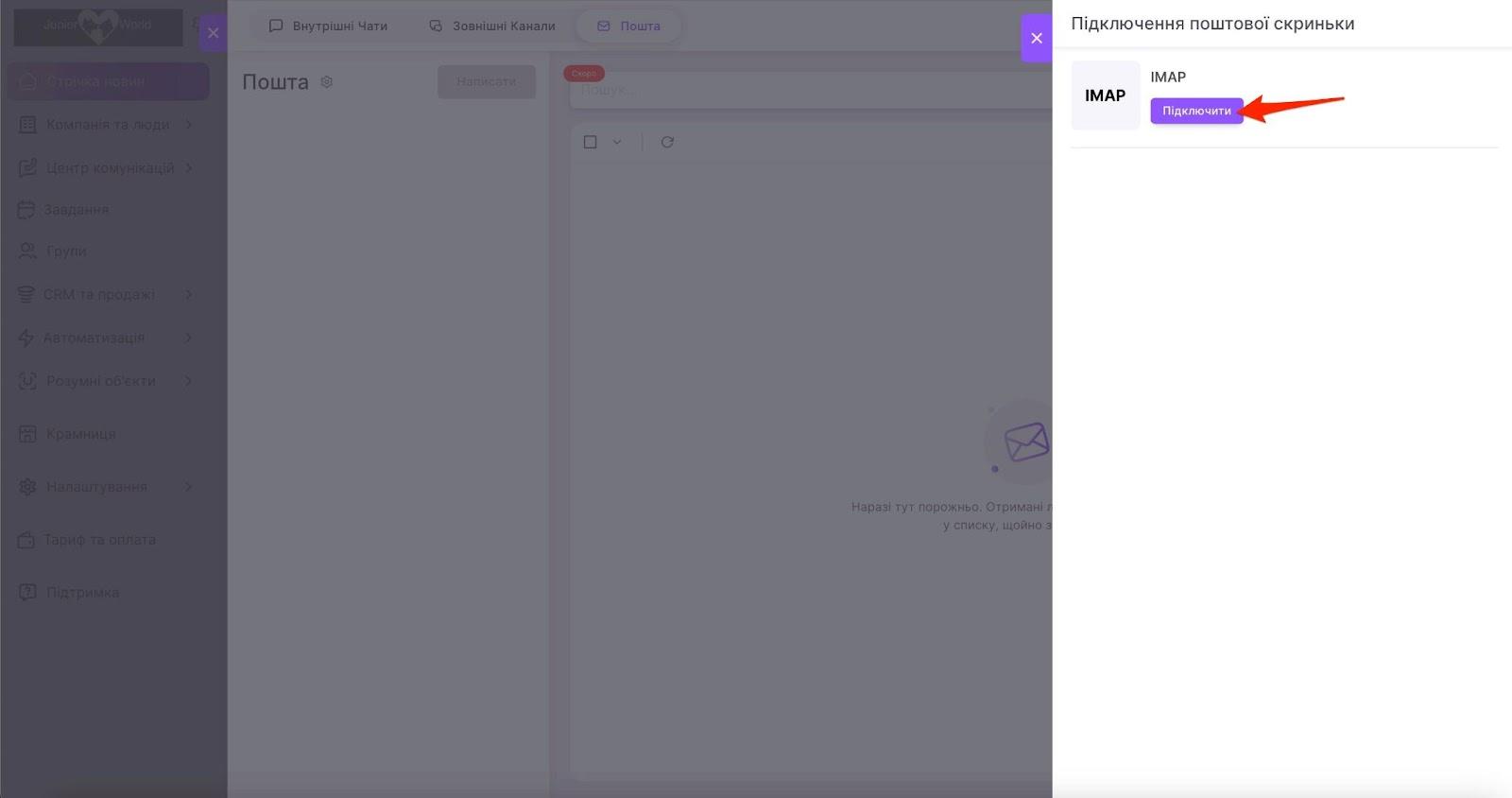Click the Крамниця store icon
Screen dimensions: 1512x798
pos(28,434)
